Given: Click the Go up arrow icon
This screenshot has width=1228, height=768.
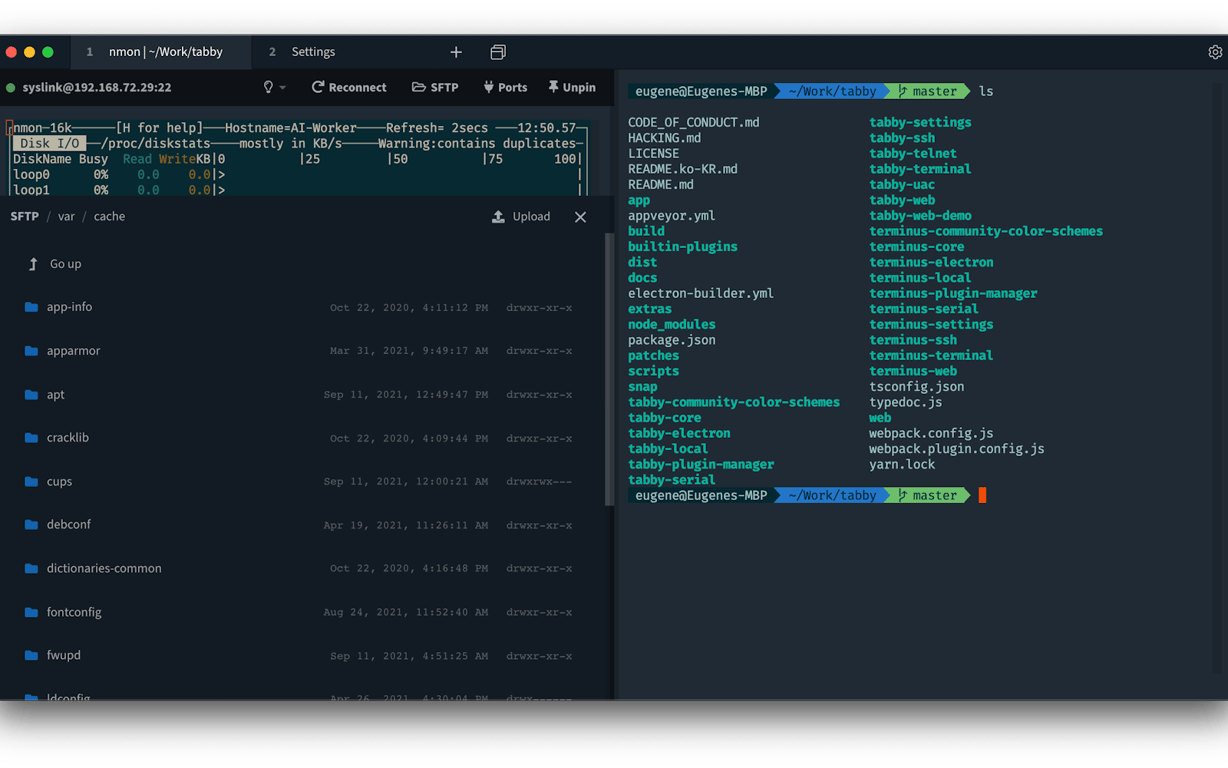Looking at the screenshot, I should [x=32, y=264].
